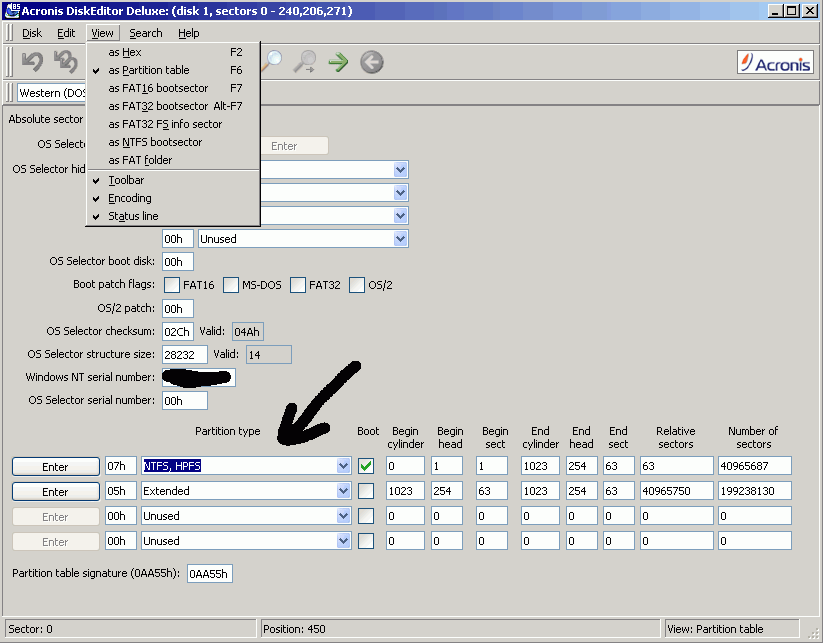Image resolution: width=823 pixels, height=643 pixels.
Task: Check Boot flag on fourth partition row
Action: [x=366, y=541]
